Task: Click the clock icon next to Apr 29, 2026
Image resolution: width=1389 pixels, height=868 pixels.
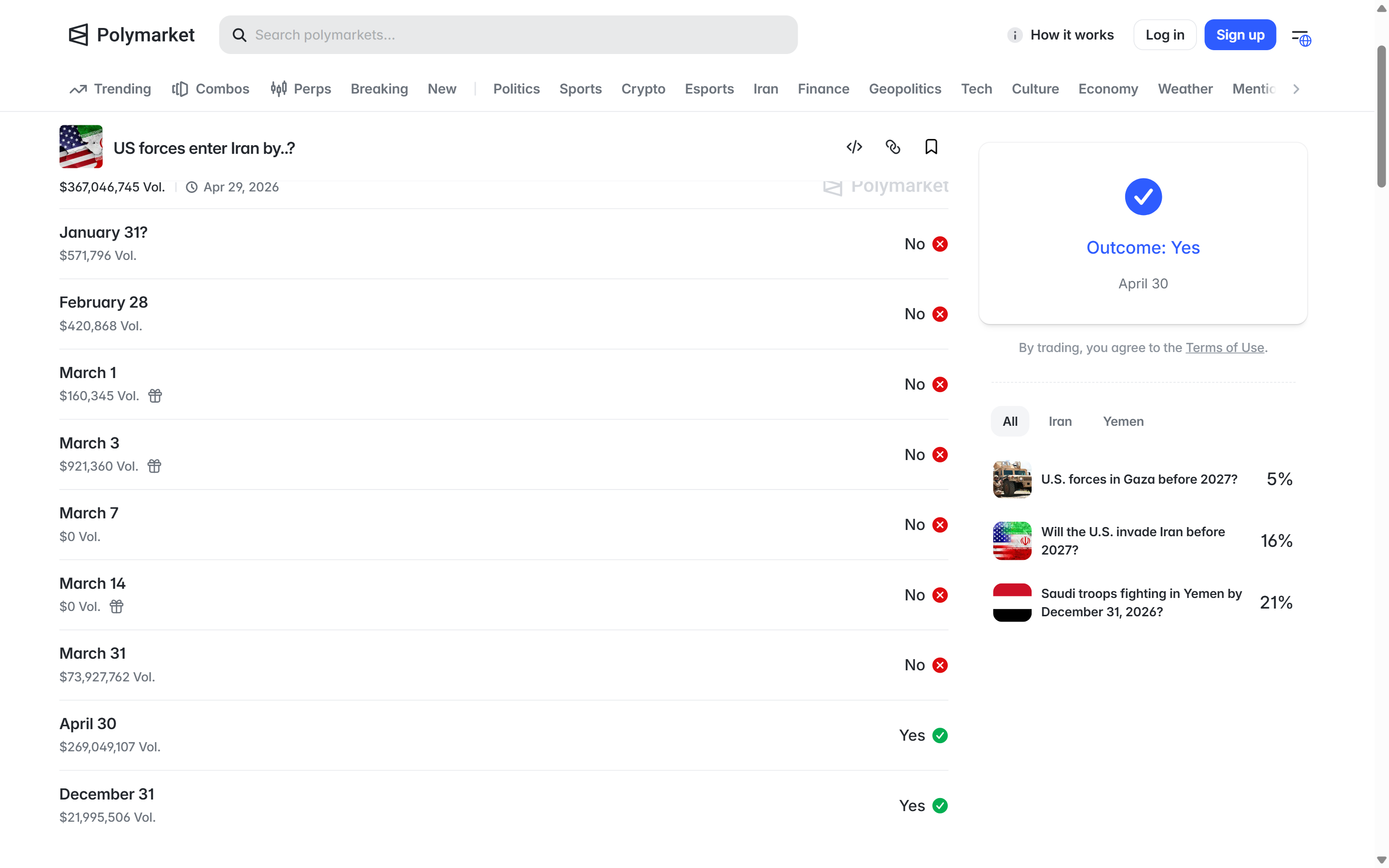Action: [191, 187]
